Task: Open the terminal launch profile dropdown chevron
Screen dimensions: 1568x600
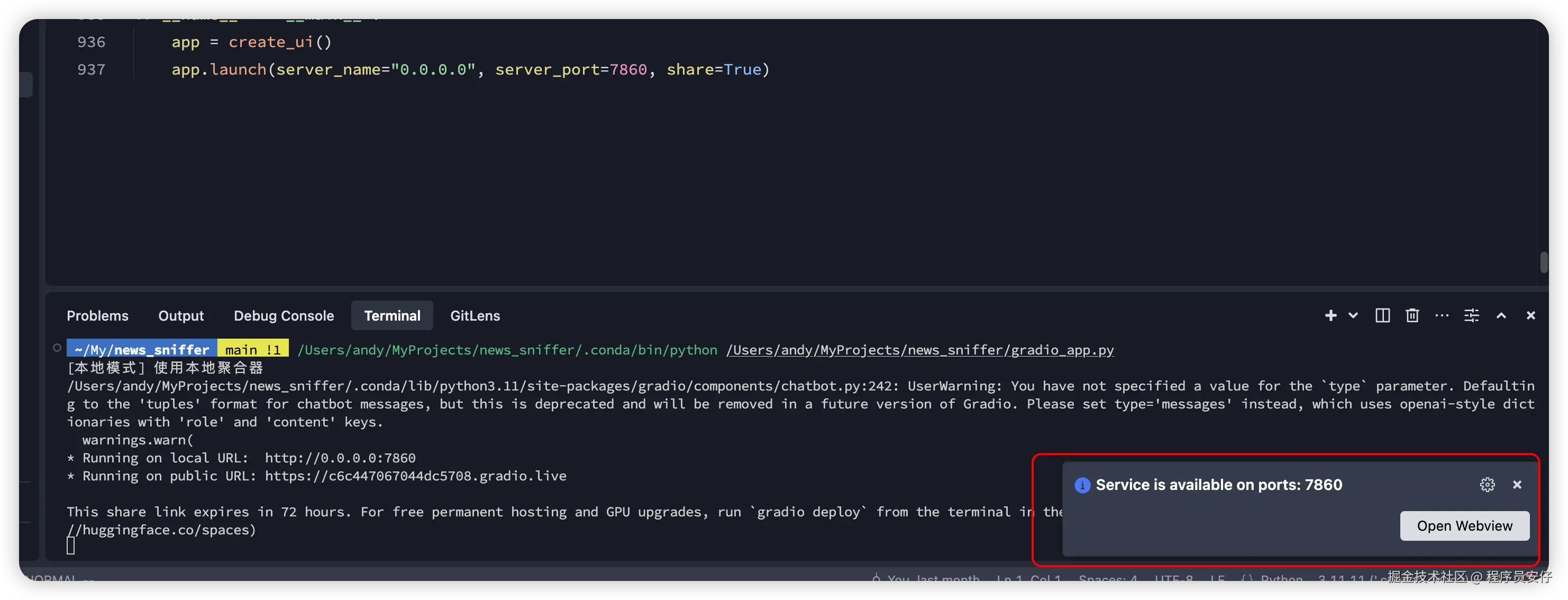Action: [1353, 315]
